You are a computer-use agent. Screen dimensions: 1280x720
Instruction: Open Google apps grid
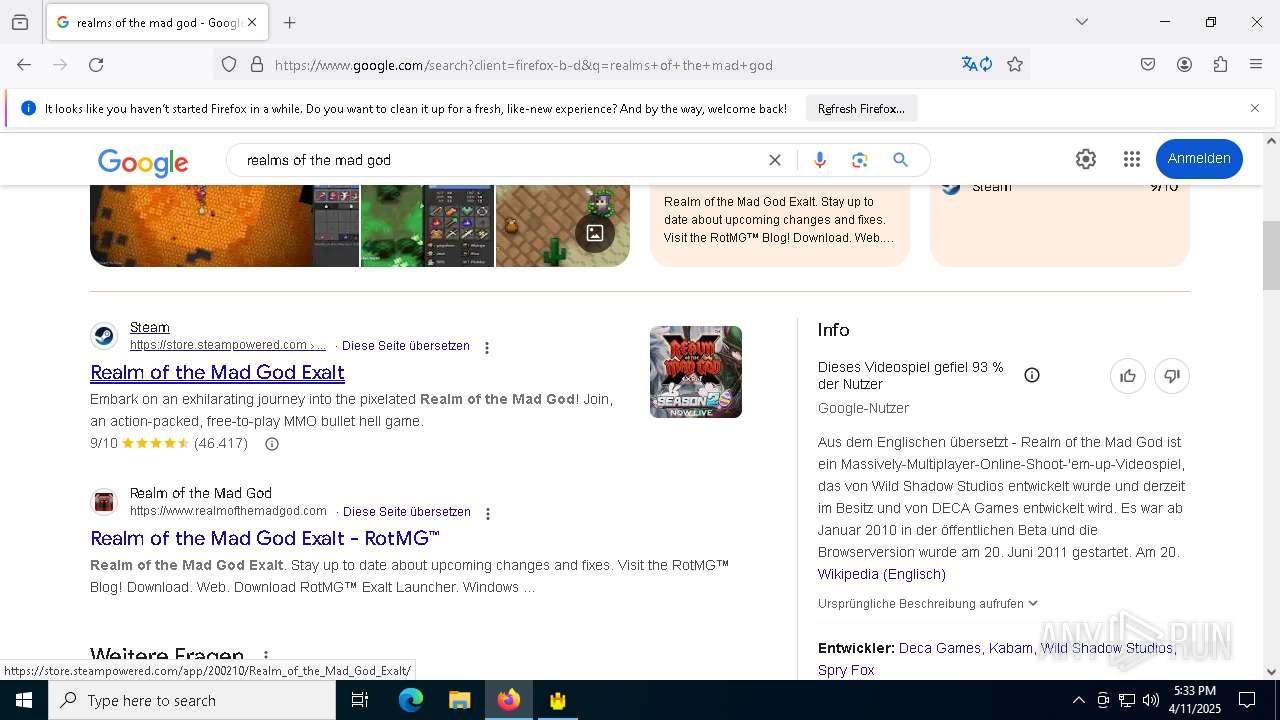[x=1132, y=159]
